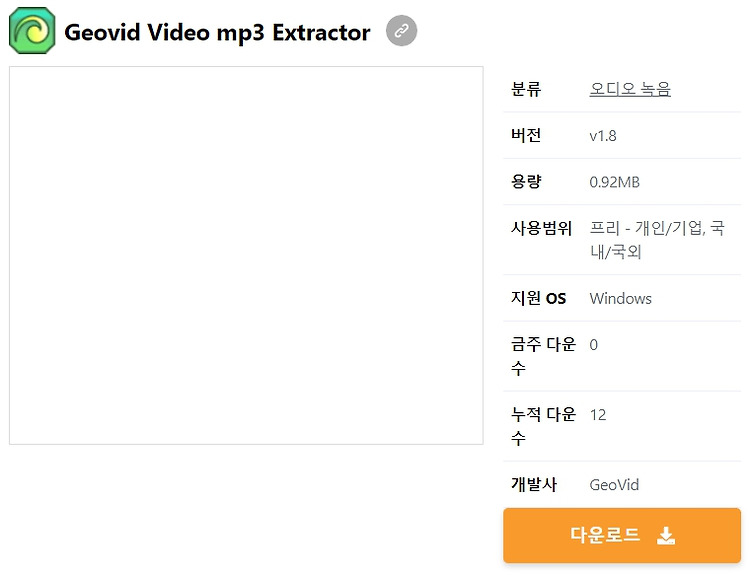
Task: Click the 지원 OS label
Action: coord(539,299)
